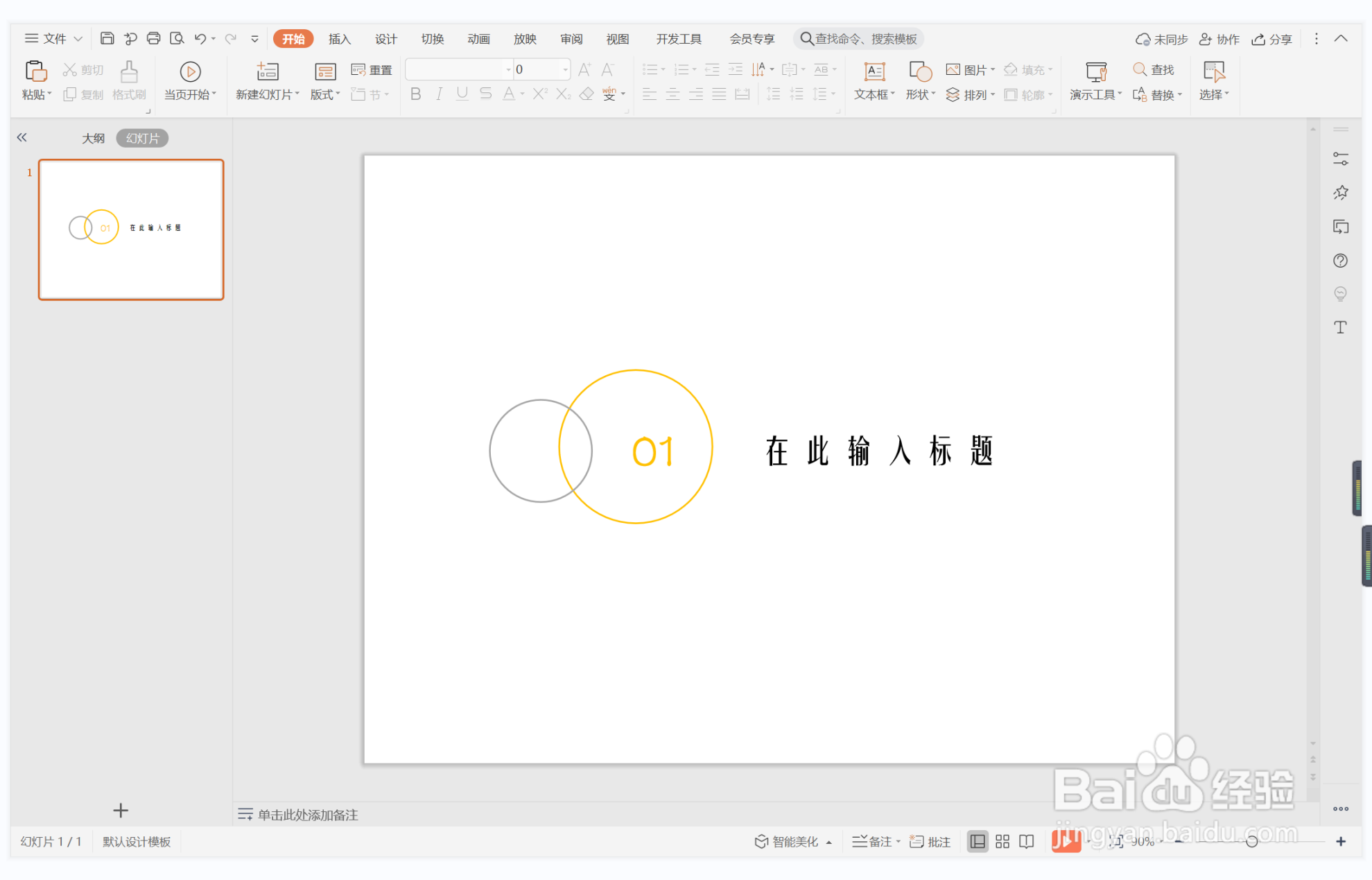Expand the font name combo box
Image resolution: width=1372 pixels, height=880 pixels.
click(x=508, y=69)
